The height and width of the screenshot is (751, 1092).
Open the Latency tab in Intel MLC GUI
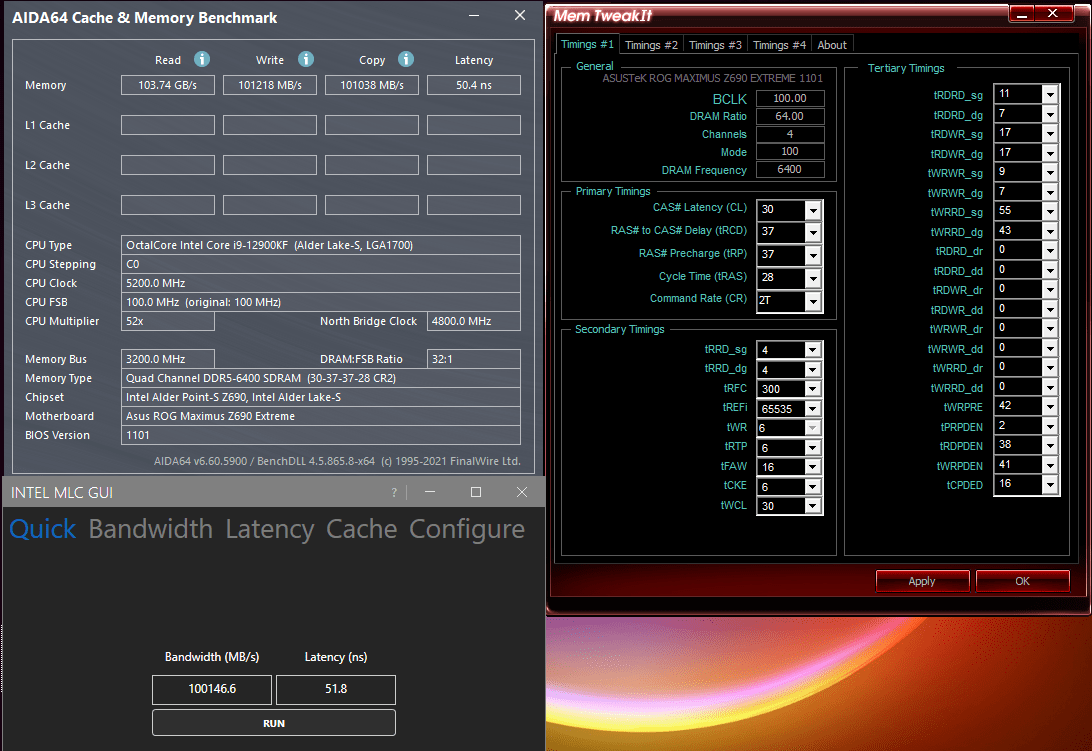(x=270, y=529)
